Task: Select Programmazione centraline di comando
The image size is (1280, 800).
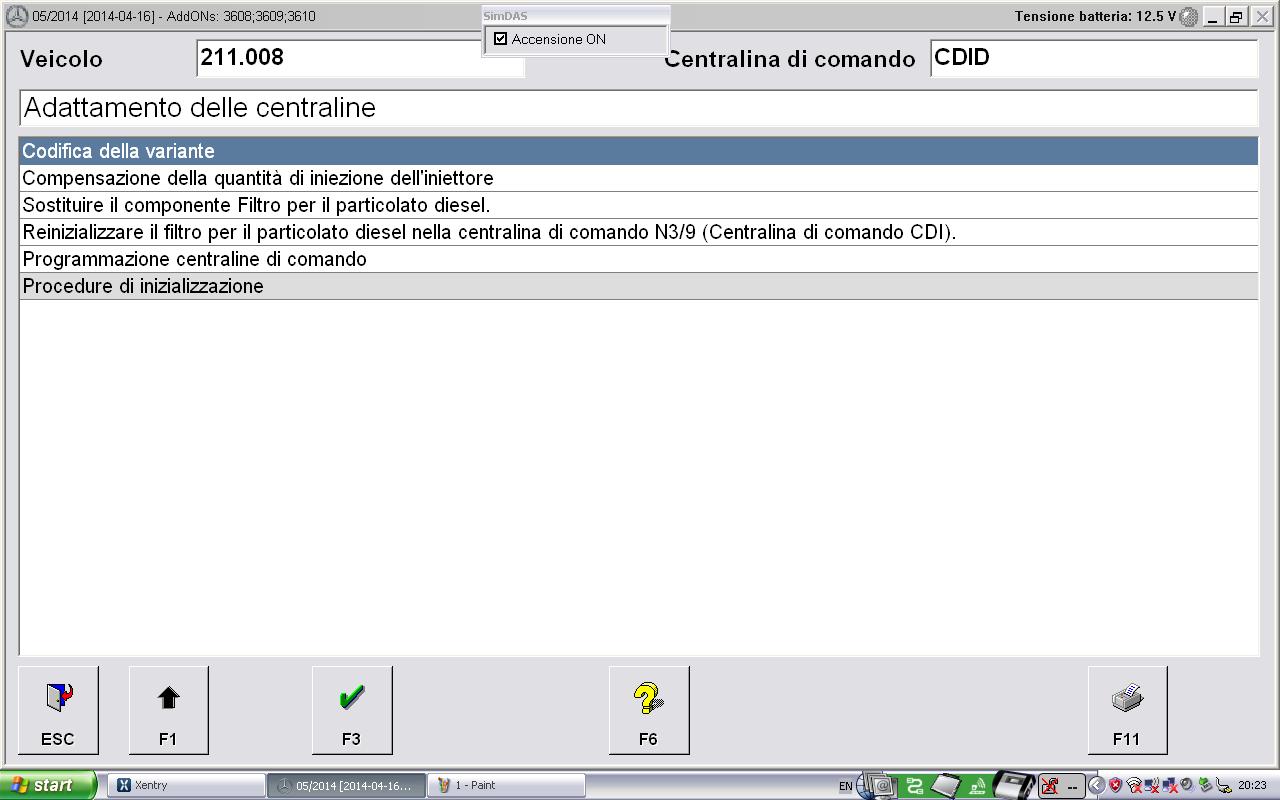Action: (638, 259)
